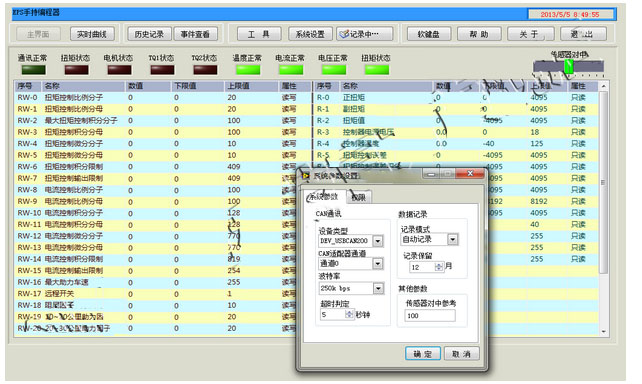This screenshot has width=642, height=384.
Task: Confirm settings with 确定 button
Action: [423, 354]
